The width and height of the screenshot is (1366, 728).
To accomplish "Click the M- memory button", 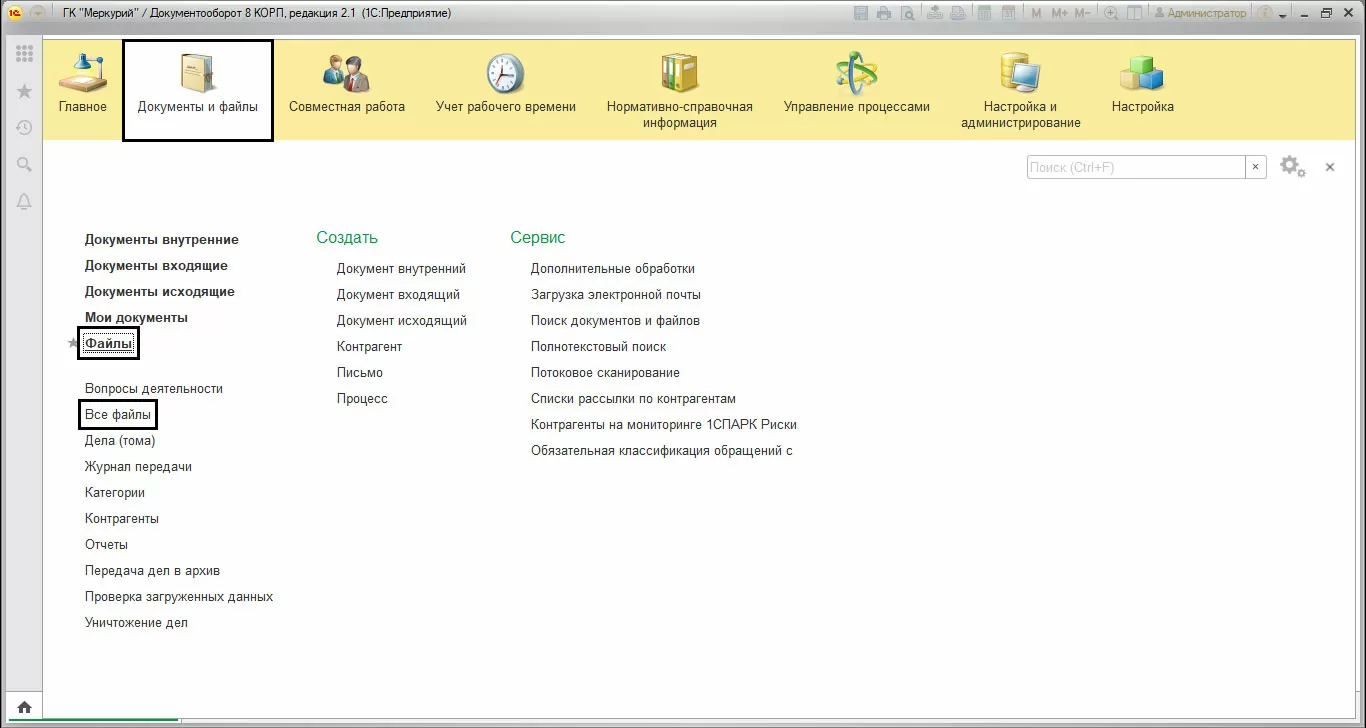I will pyautogui.click(x=1084, y=14).
